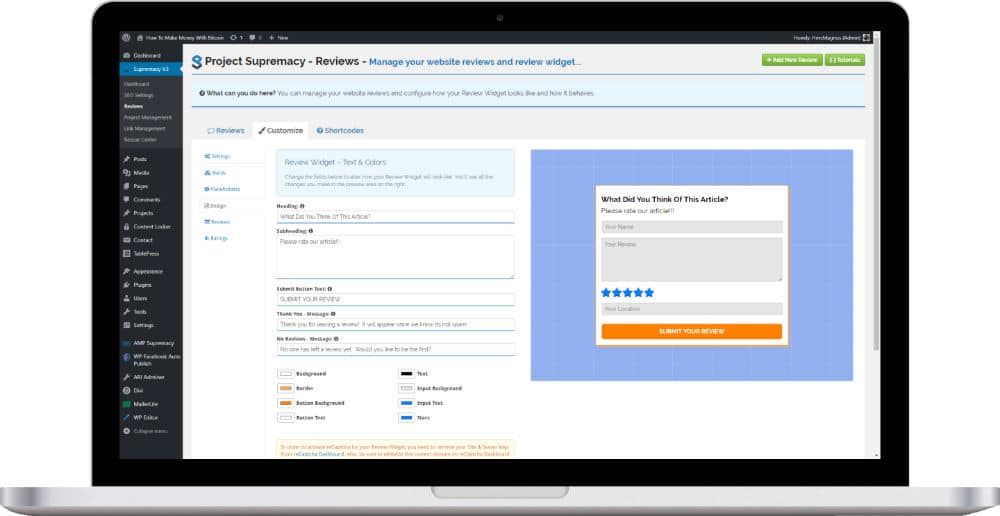This screenshot has height=516, width=1000.
Task: Click the Thank You Message info icon
Action: coord(333,314)
